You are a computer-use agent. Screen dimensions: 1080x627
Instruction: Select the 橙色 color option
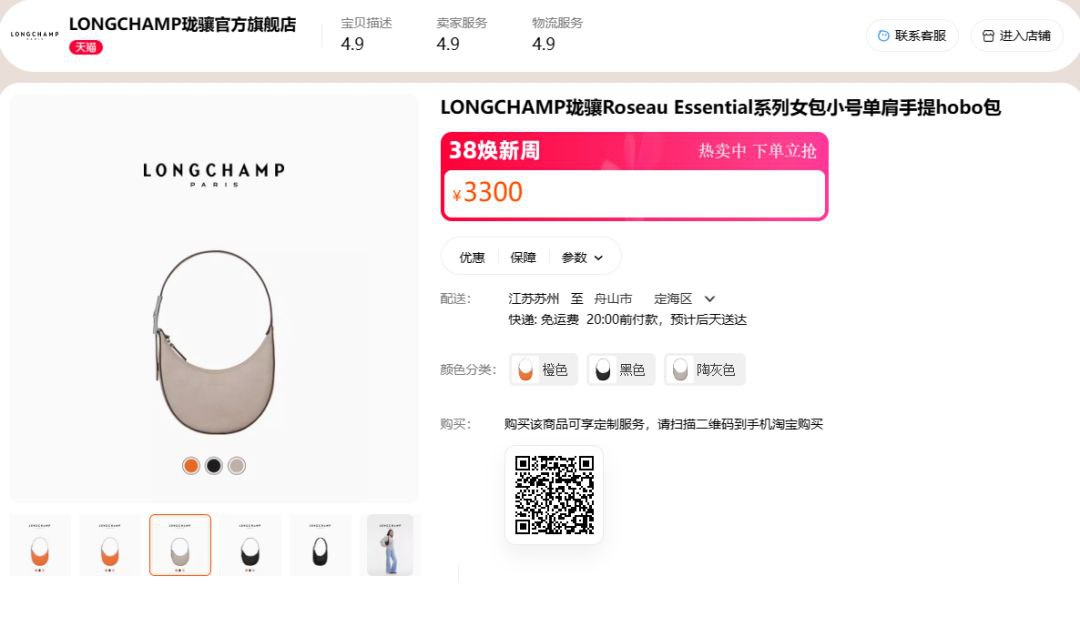[543, 369]
